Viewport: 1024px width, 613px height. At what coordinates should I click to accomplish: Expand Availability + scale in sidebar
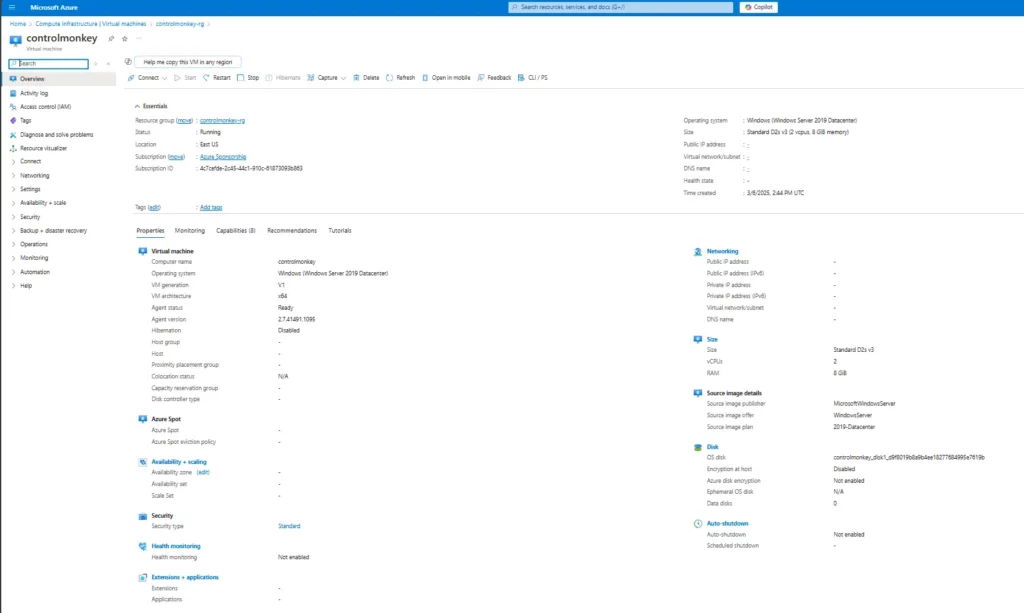[x=13, y=203]
